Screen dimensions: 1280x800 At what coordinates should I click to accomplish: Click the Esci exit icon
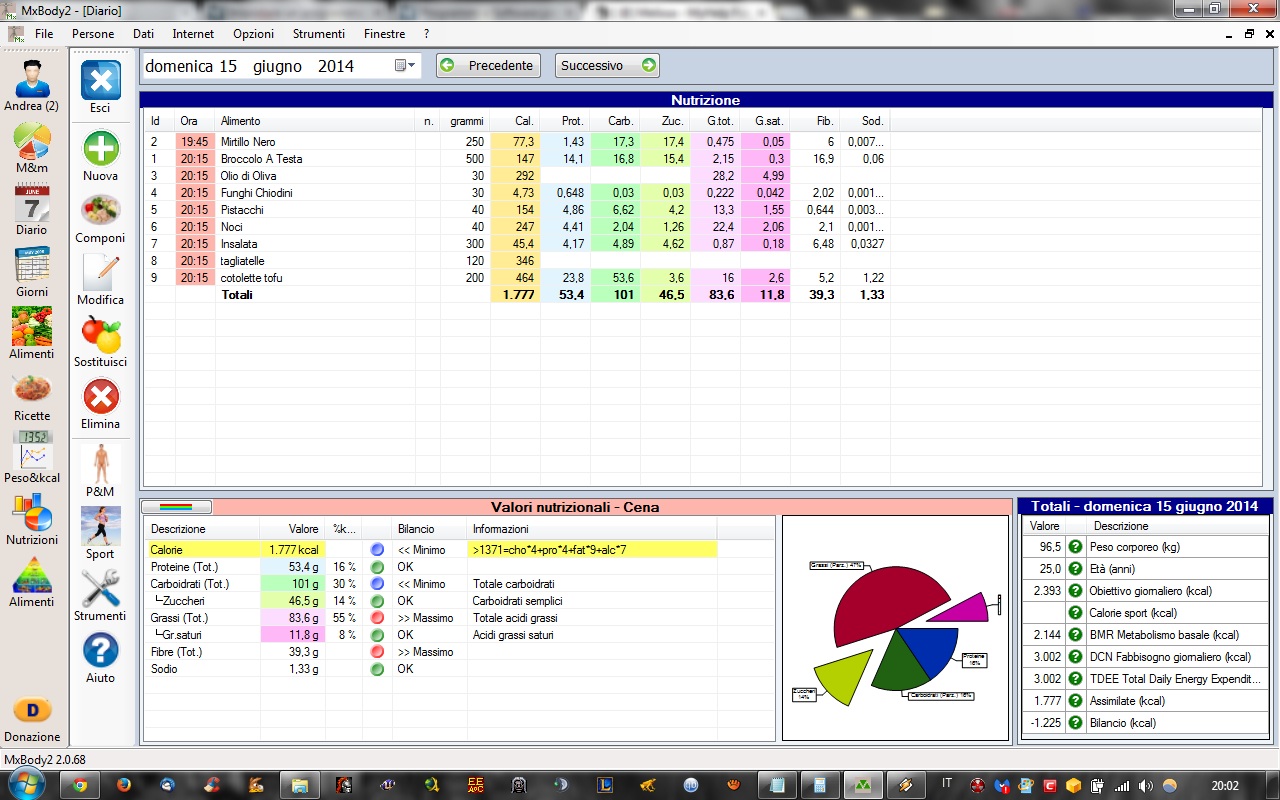pos(100,81)
